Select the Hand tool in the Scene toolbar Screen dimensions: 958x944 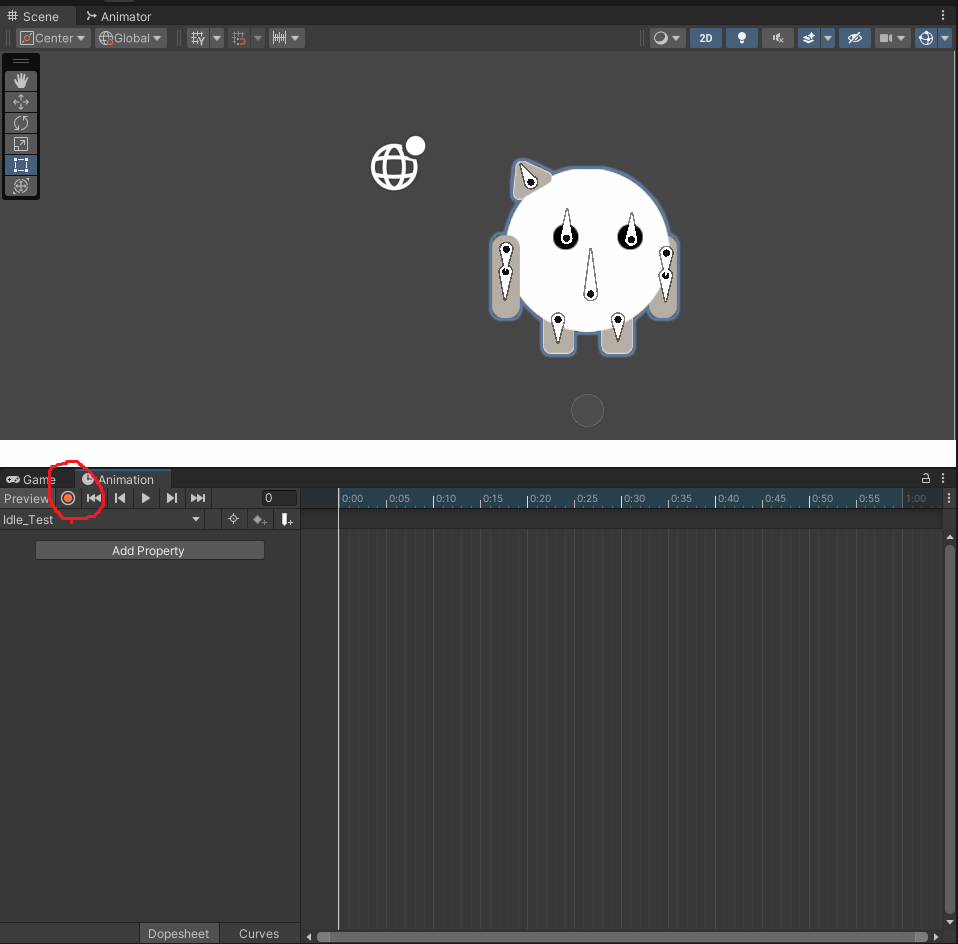(x=21, y=80)
